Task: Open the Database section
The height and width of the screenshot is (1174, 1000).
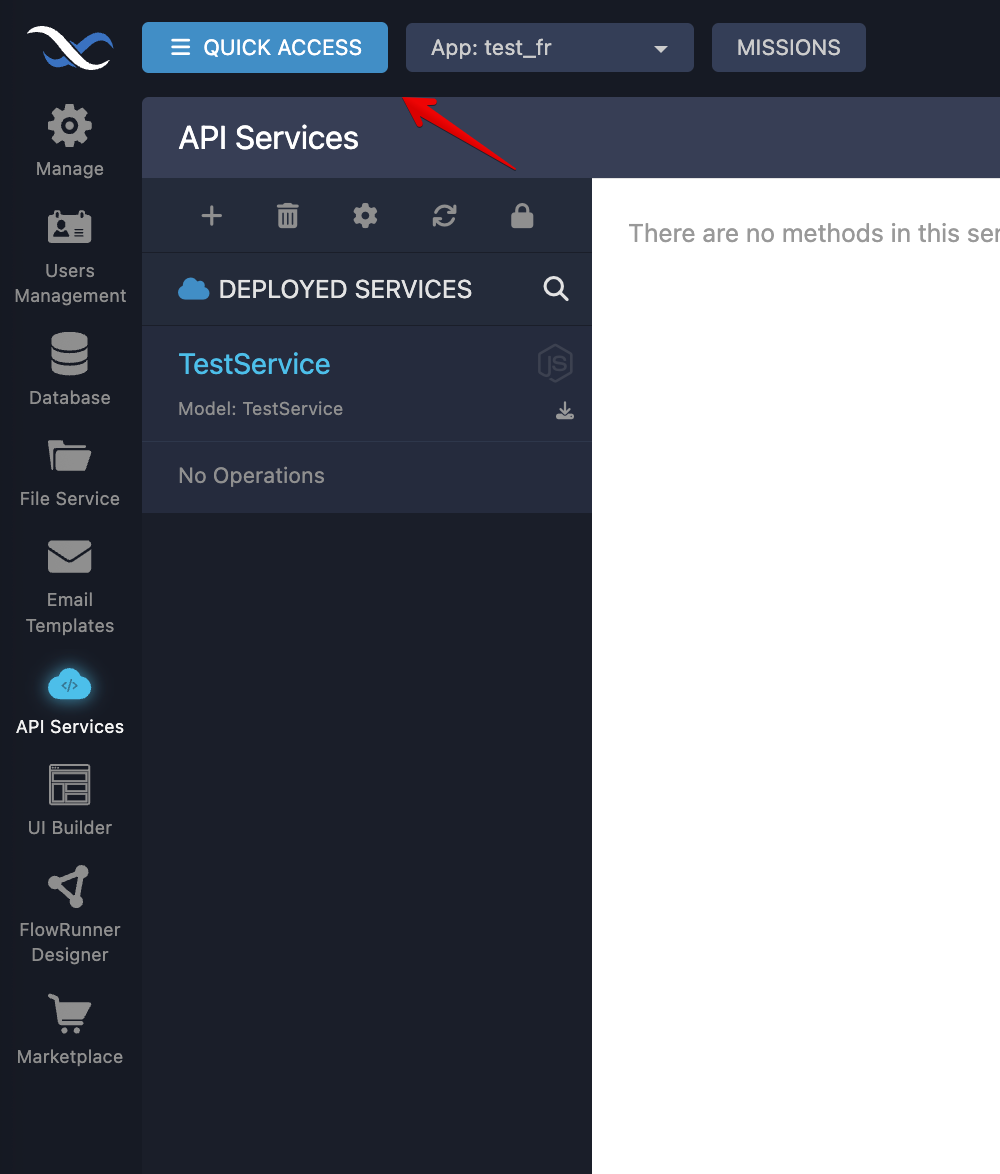Action: point(70,370)
